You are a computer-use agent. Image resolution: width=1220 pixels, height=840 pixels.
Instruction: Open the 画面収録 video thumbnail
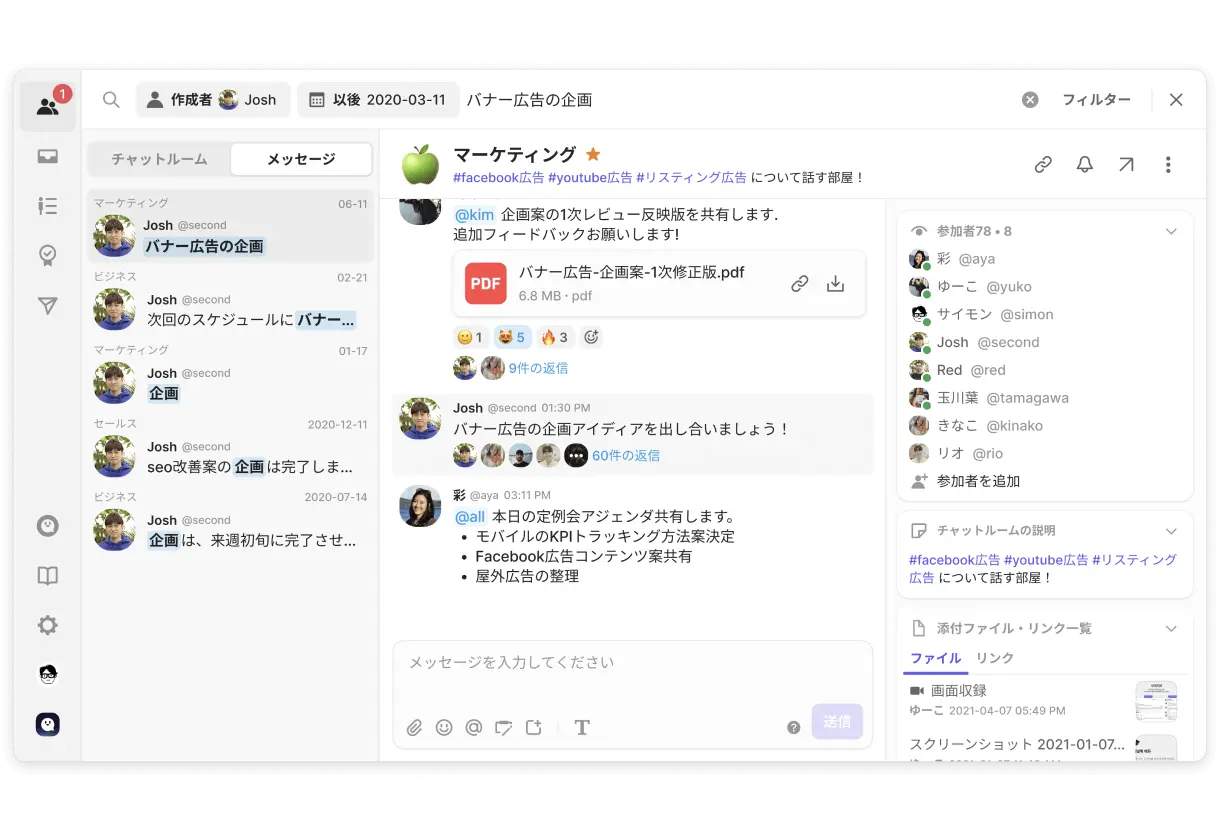[1155, 700]
